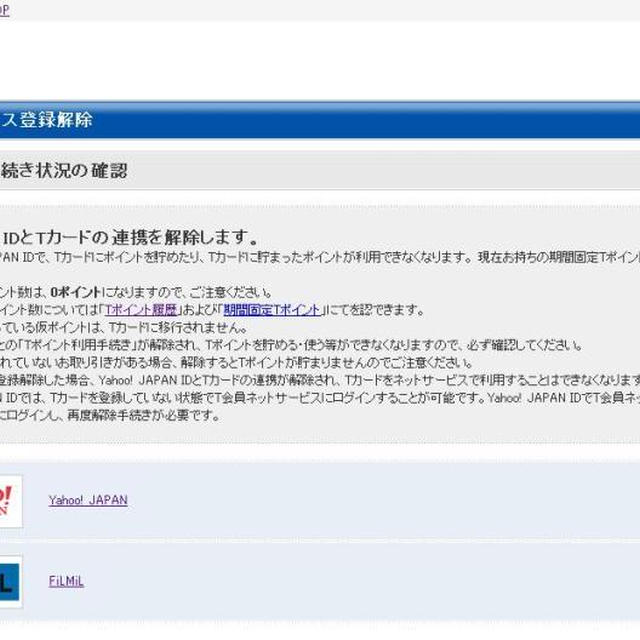640x640 pixels.
Task: Open the FiLMiL service link
Action: tap(66, 581)
